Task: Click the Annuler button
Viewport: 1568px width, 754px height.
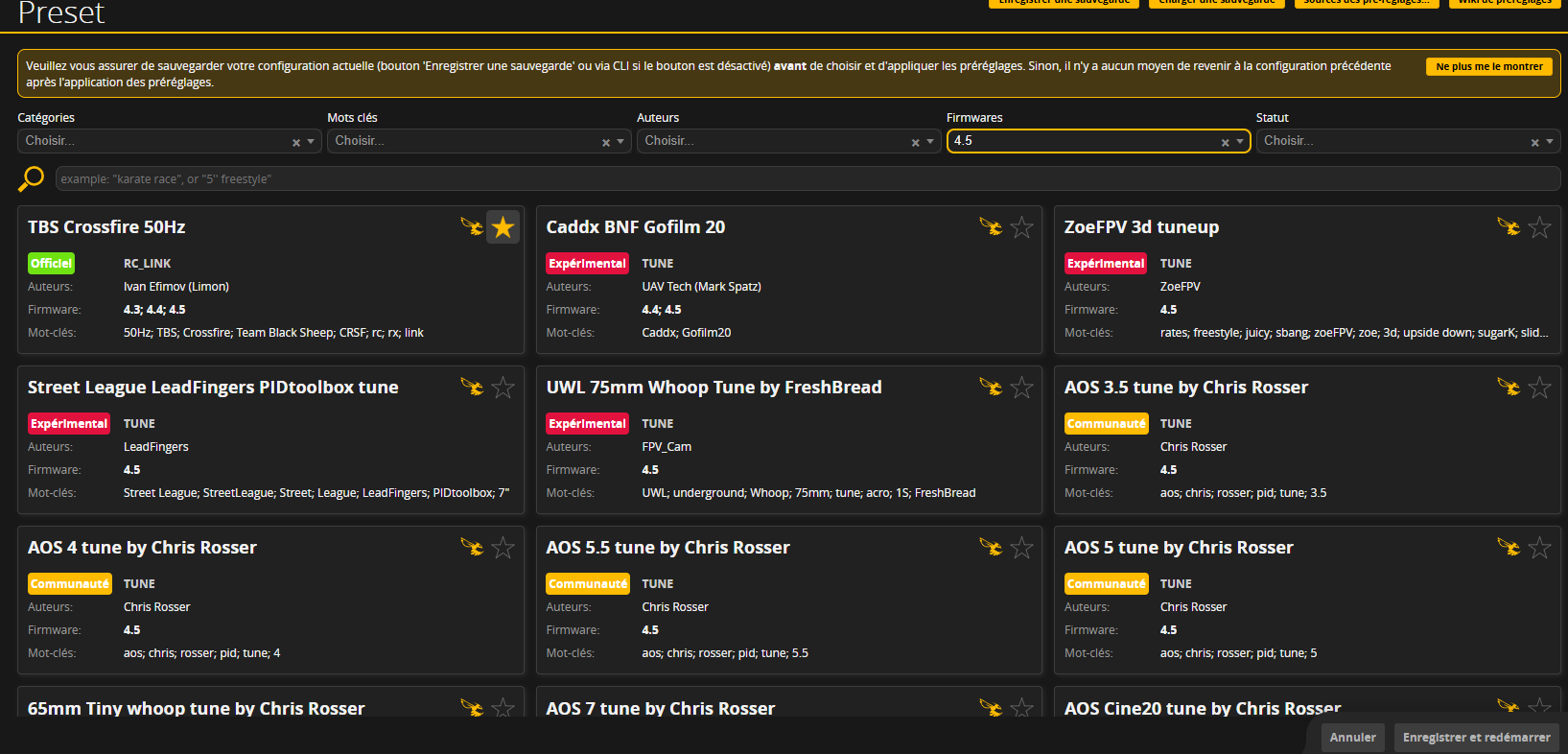Action: [1352, 737]
